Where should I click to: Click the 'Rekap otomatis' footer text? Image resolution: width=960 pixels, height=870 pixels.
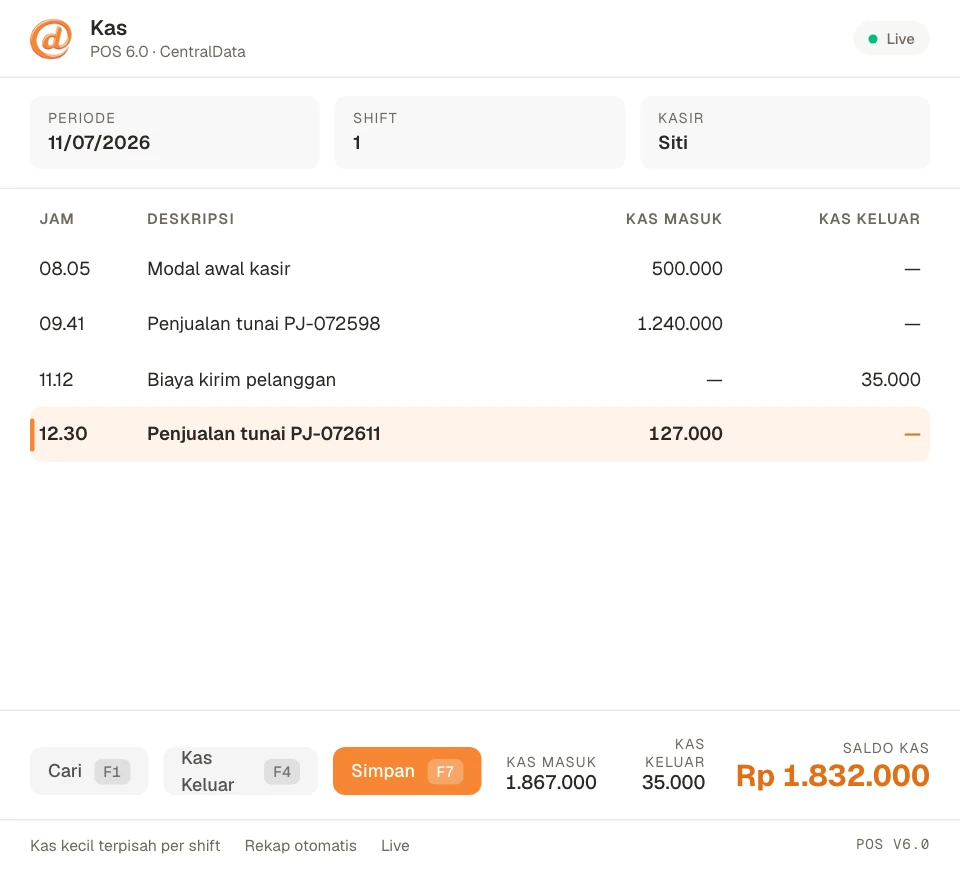pos(301,846)
